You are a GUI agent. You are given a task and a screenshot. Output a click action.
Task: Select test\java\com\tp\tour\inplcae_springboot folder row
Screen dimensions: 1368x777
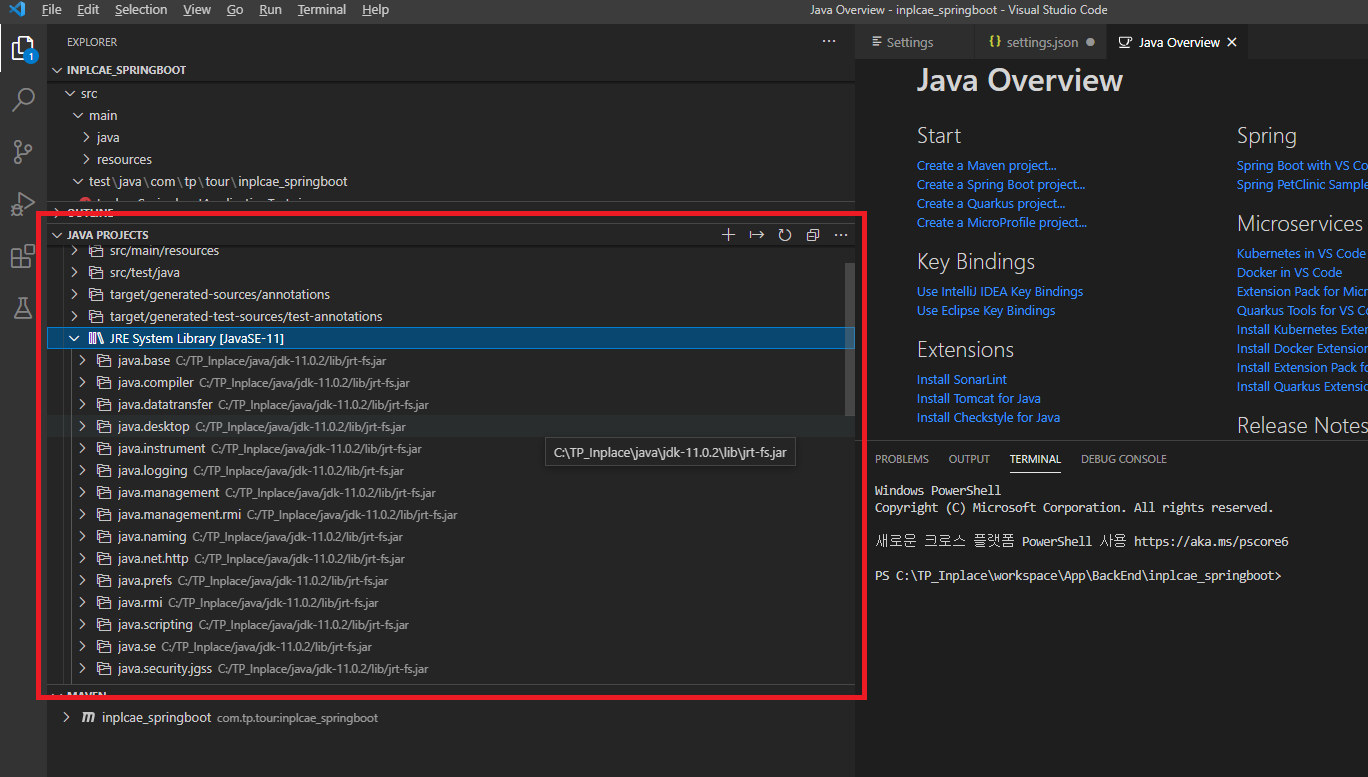pyautogui.click(x=450, y=182)
